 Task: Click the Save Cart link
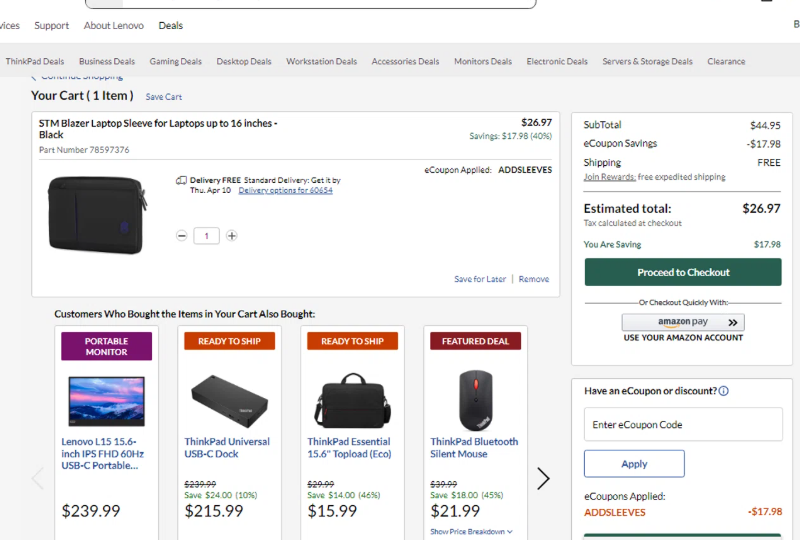164,97
